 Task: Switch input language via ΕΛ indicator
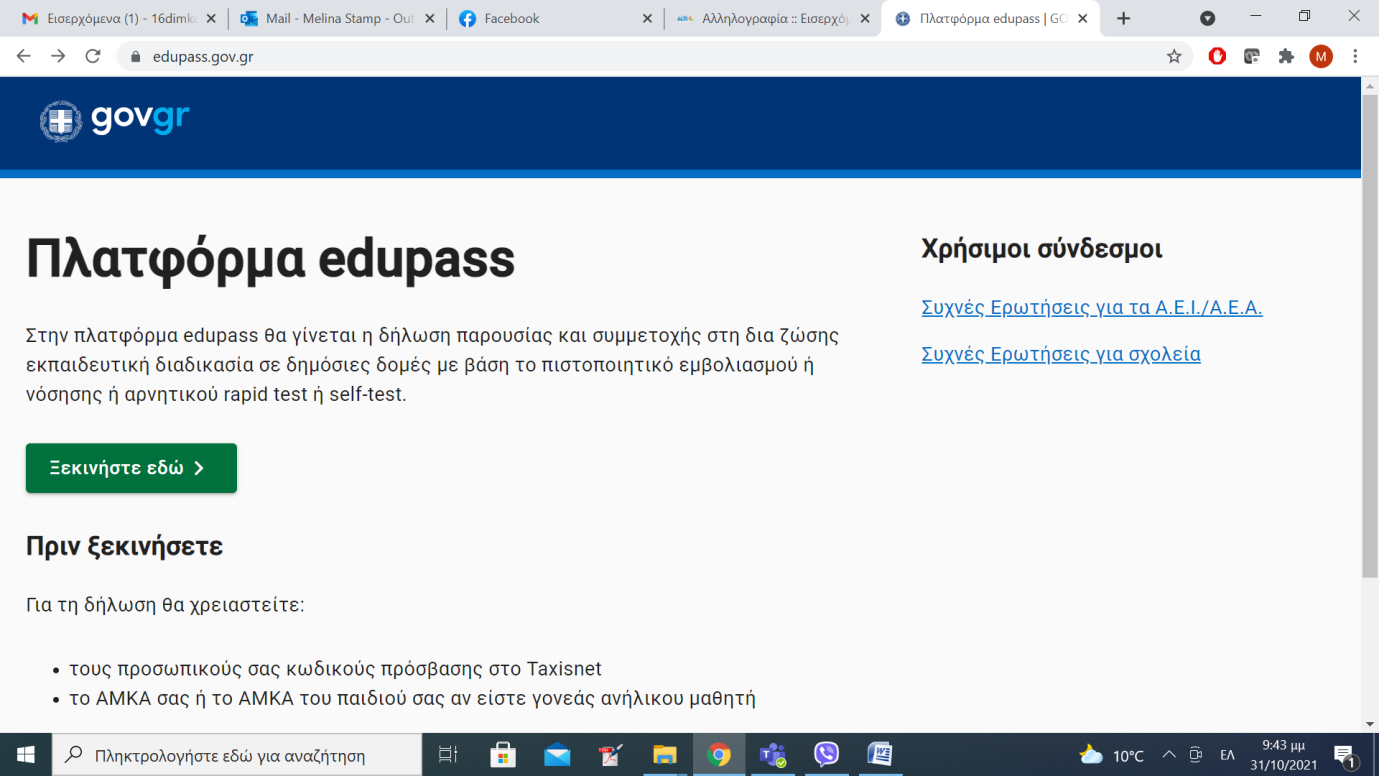[x=1227, y=755]
